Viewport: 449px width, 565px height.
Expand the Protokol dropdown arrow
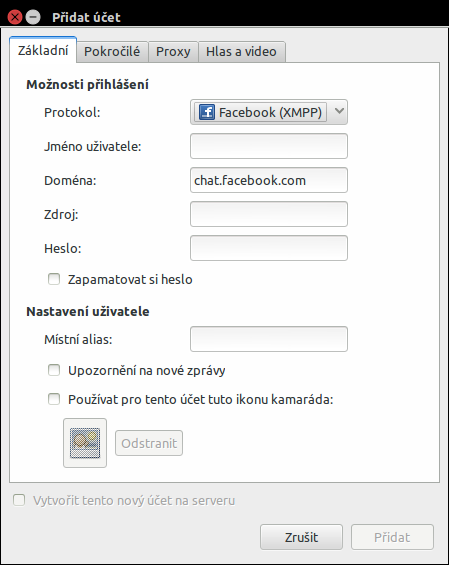(x=339, y=111)
